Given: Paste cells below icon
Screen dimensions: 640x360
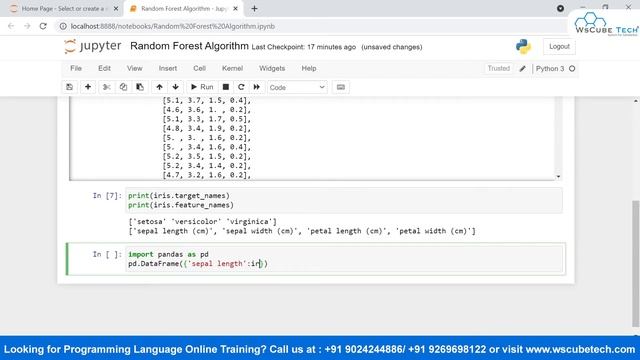Looking at the screenshot, I should click(x=140, y=87).
